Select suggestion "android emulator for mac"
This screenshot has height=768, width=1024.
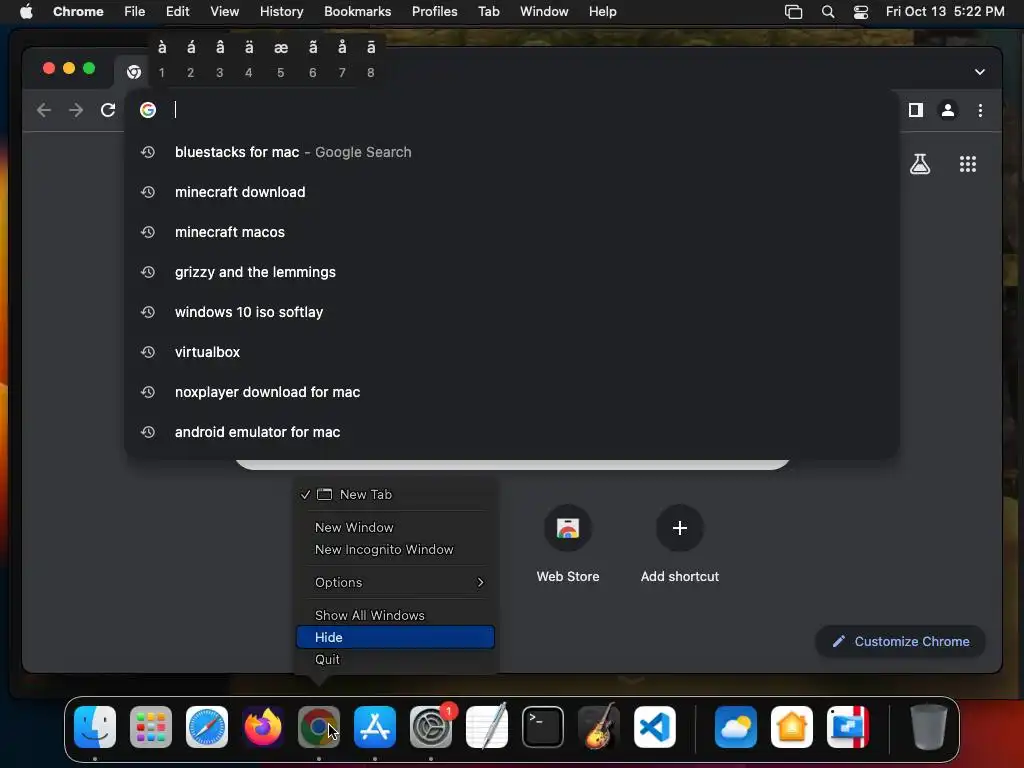[x=511, y=432]
